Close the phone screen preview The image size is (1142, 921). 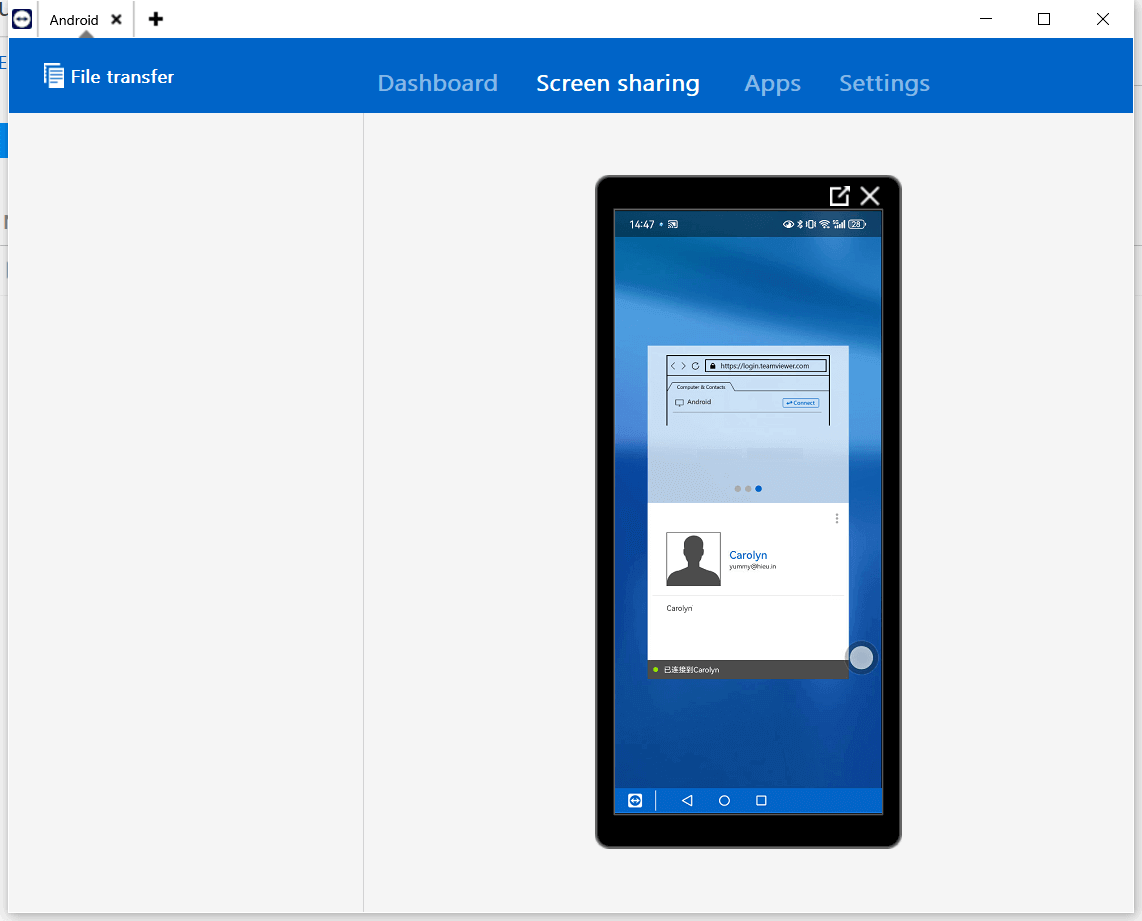[x=870, y=196]
